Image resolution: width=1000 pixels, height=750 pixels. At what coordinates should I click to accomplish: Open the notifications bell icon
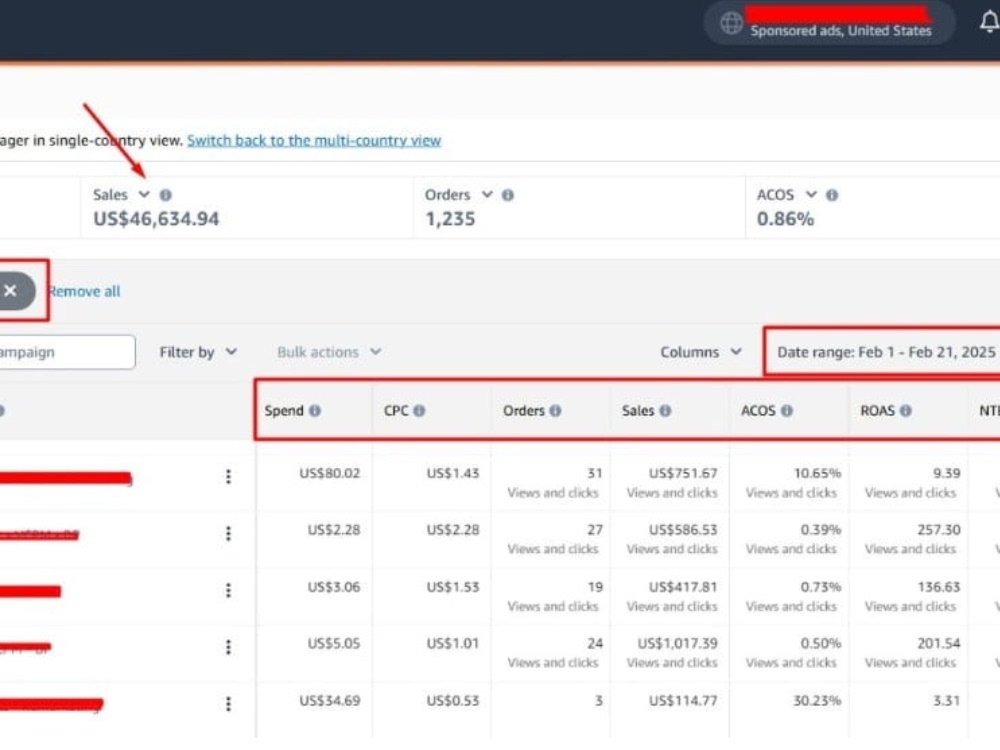[989, 22]
